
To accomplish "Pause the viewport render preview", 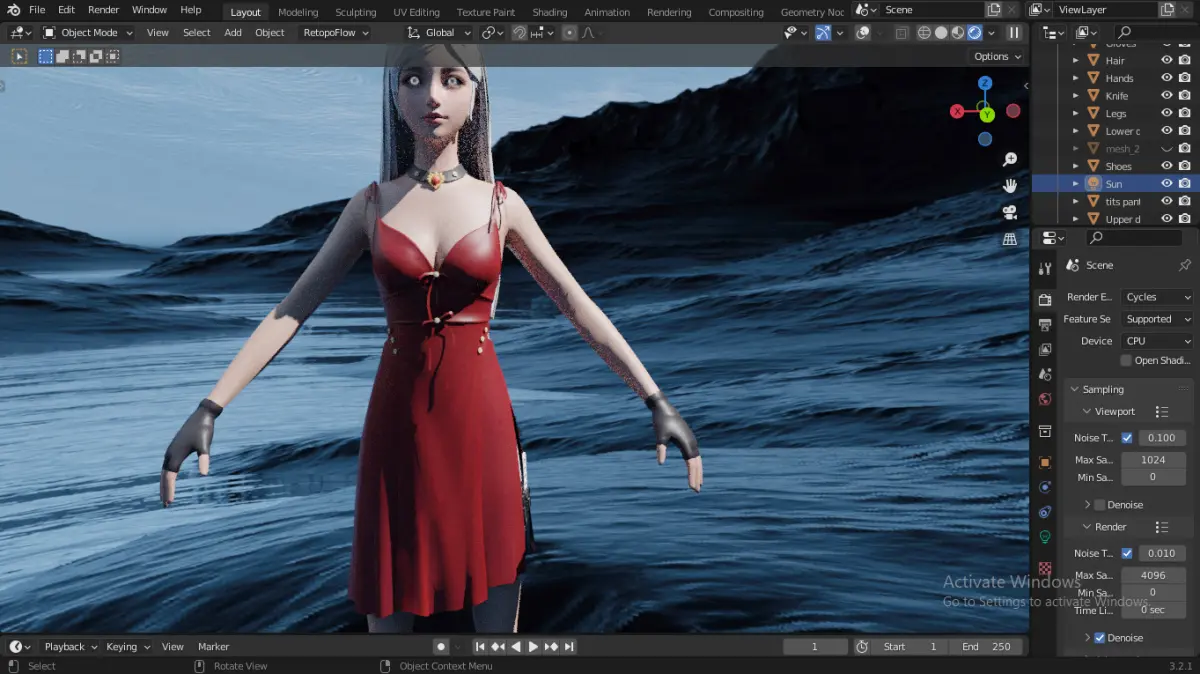I will click(1014, 33).
